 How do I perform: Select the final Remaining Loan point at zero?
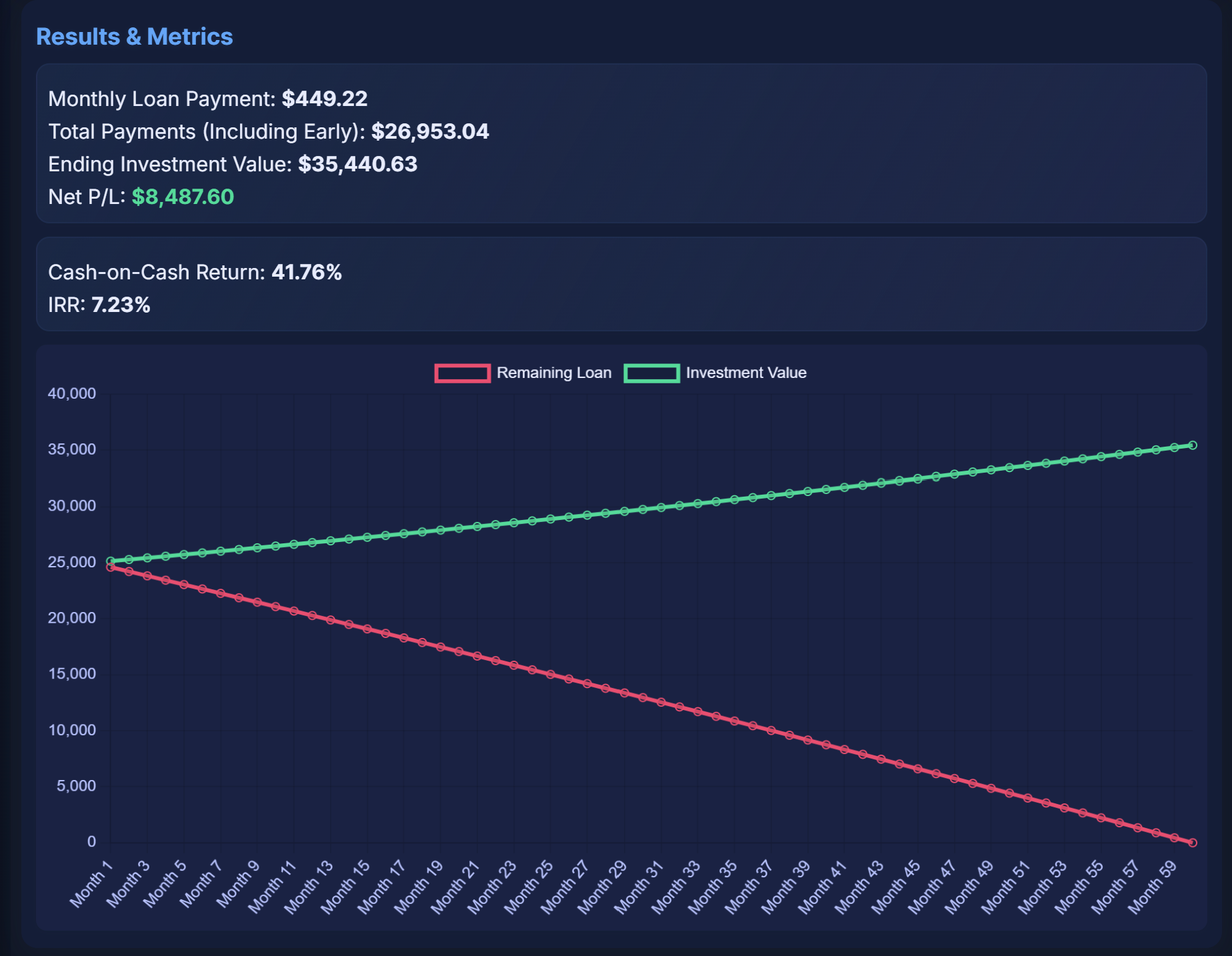pos(1193,843)
